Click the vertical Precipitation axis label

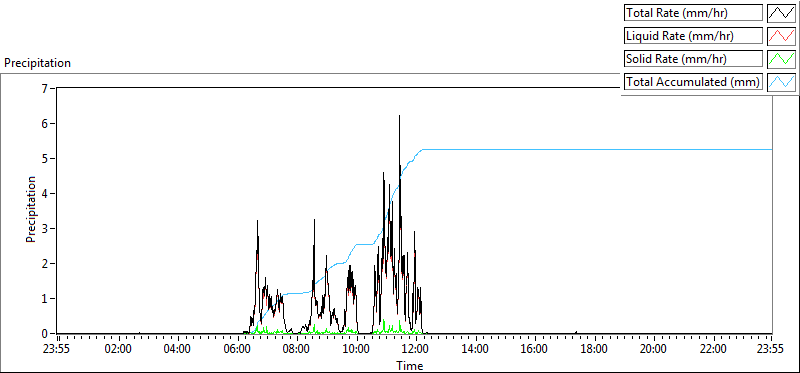(31, 209)
